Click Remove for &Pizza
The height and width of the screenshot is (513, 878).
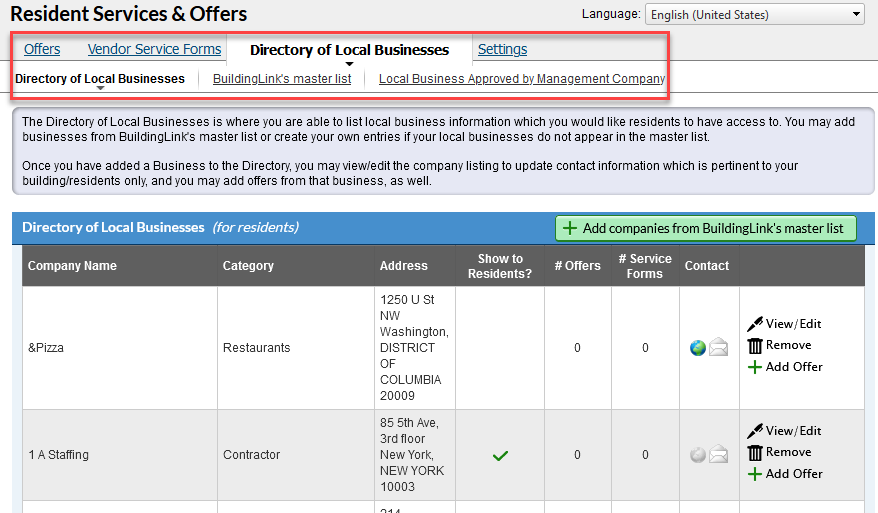788,345
